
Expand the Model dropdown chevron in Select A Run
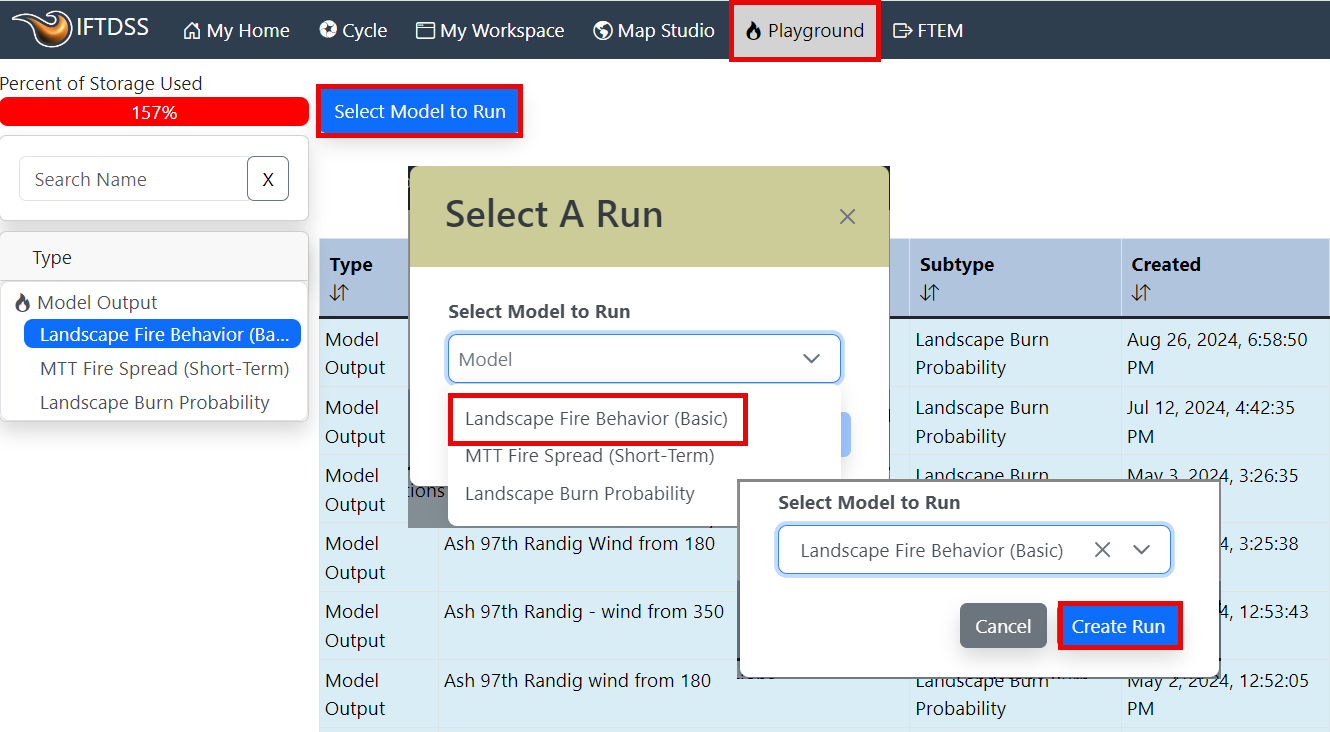click(812, 359)
